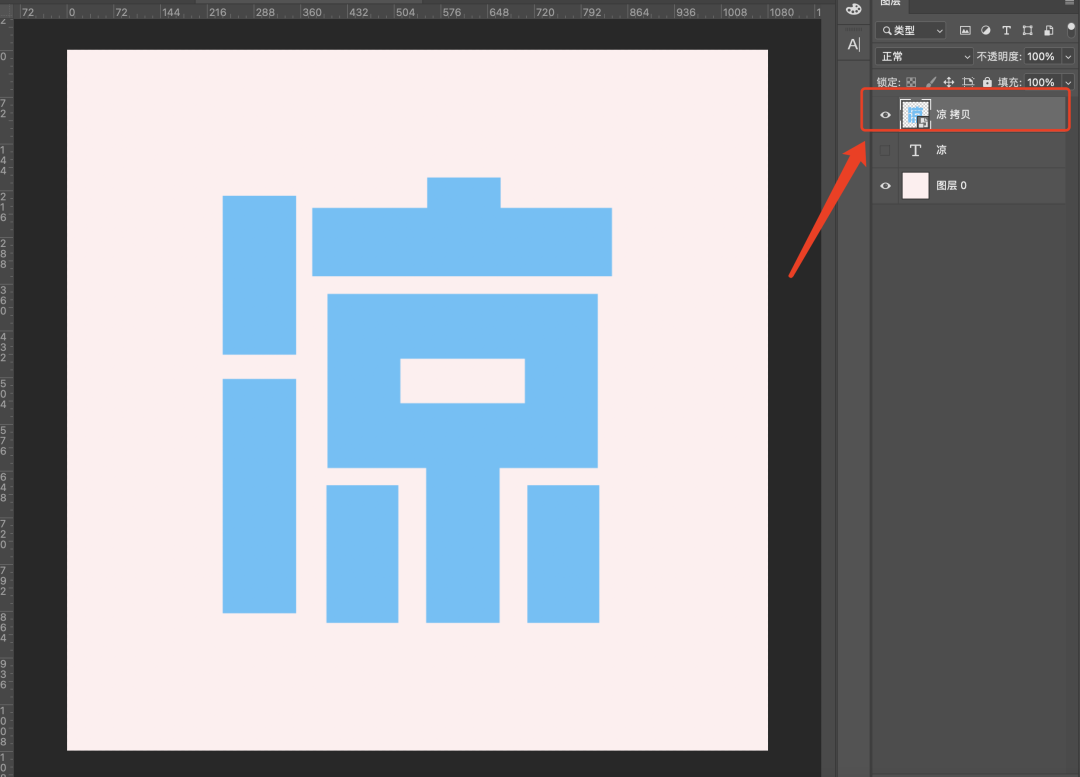This screenshot has height=777, width=1080.
Task: Open the layers panel options menu
Action: (x=1070, y=3)
